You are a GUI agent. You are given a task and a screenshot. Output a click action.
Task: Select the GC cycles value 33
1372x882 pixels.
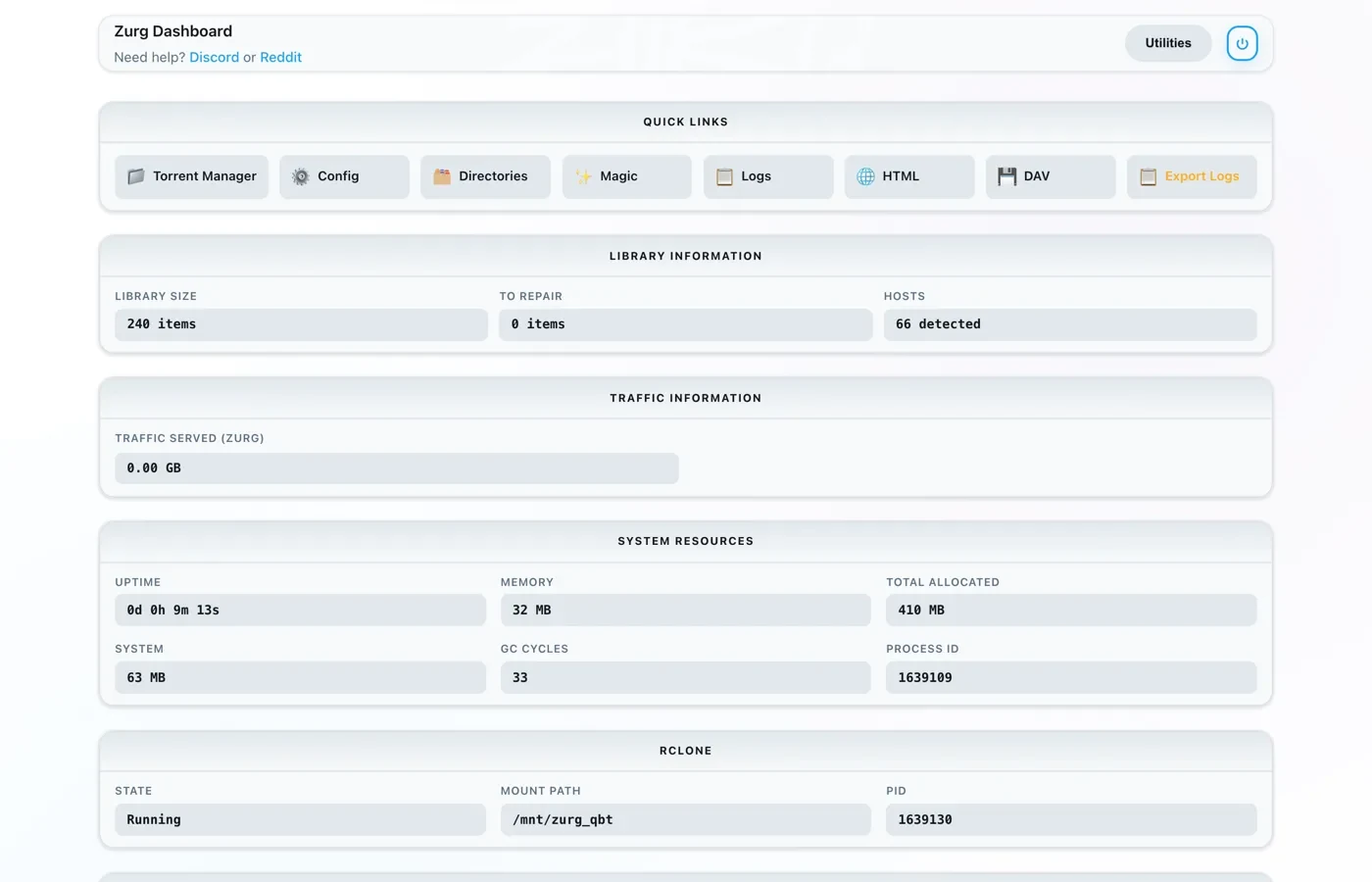click(686, 677)
